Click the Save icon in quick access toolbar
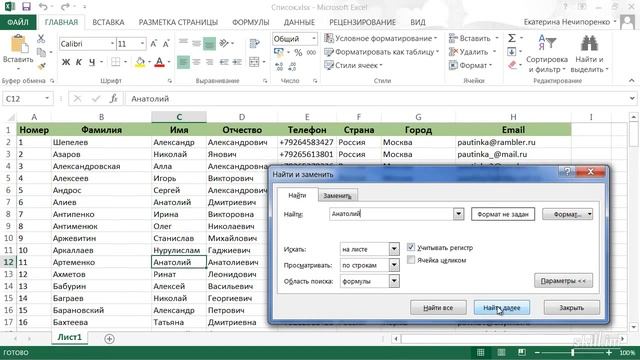The width and height of the screenshot is (640, 360). coord(26,7)
